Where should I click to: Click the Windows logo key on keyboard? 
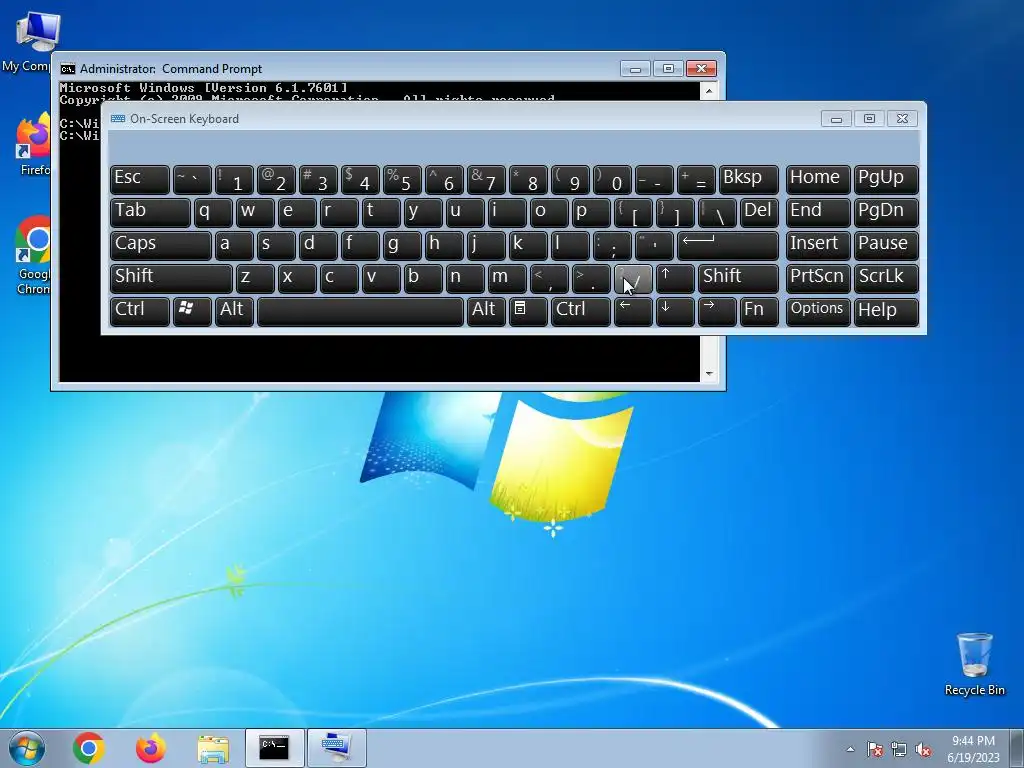coord(192,312)
